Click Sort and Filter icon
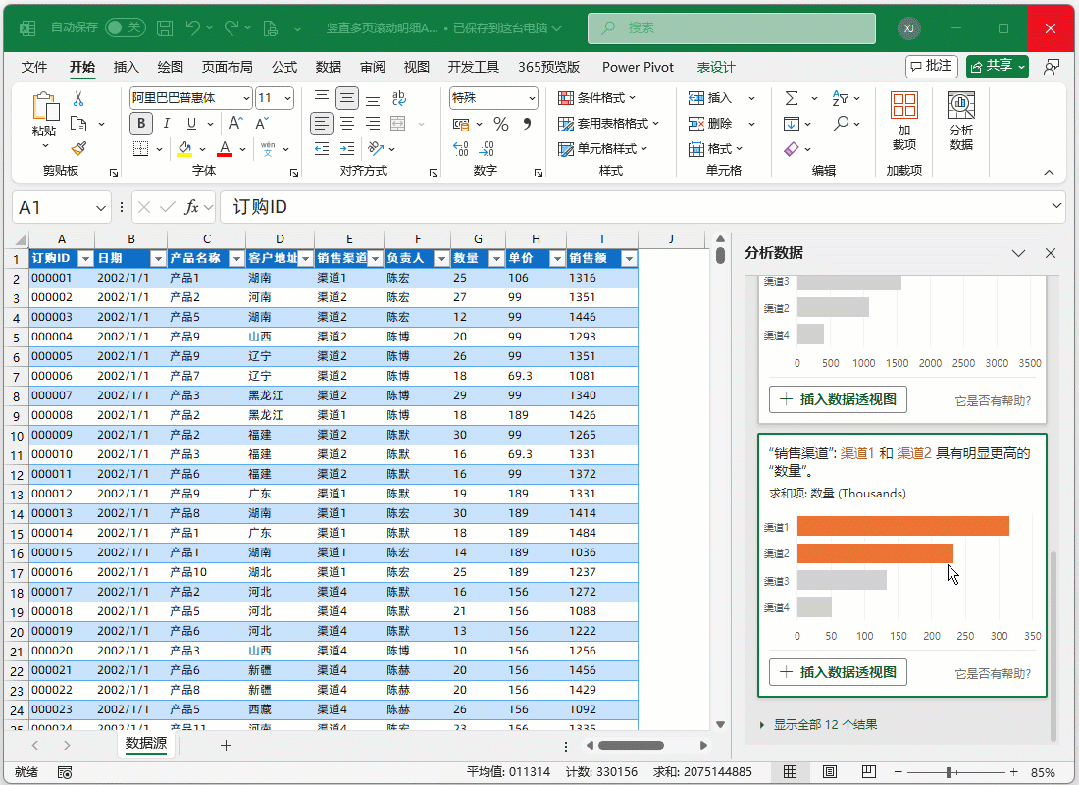The width and height of the screenshot is (1079, 785). tap(840, 98)
